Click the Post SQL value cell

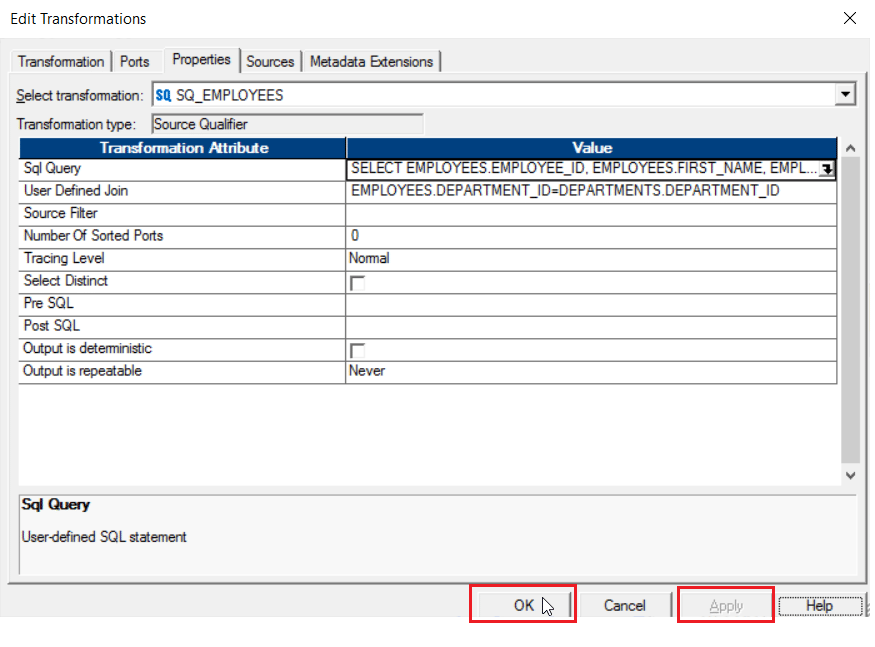click(x=591, y=327)
